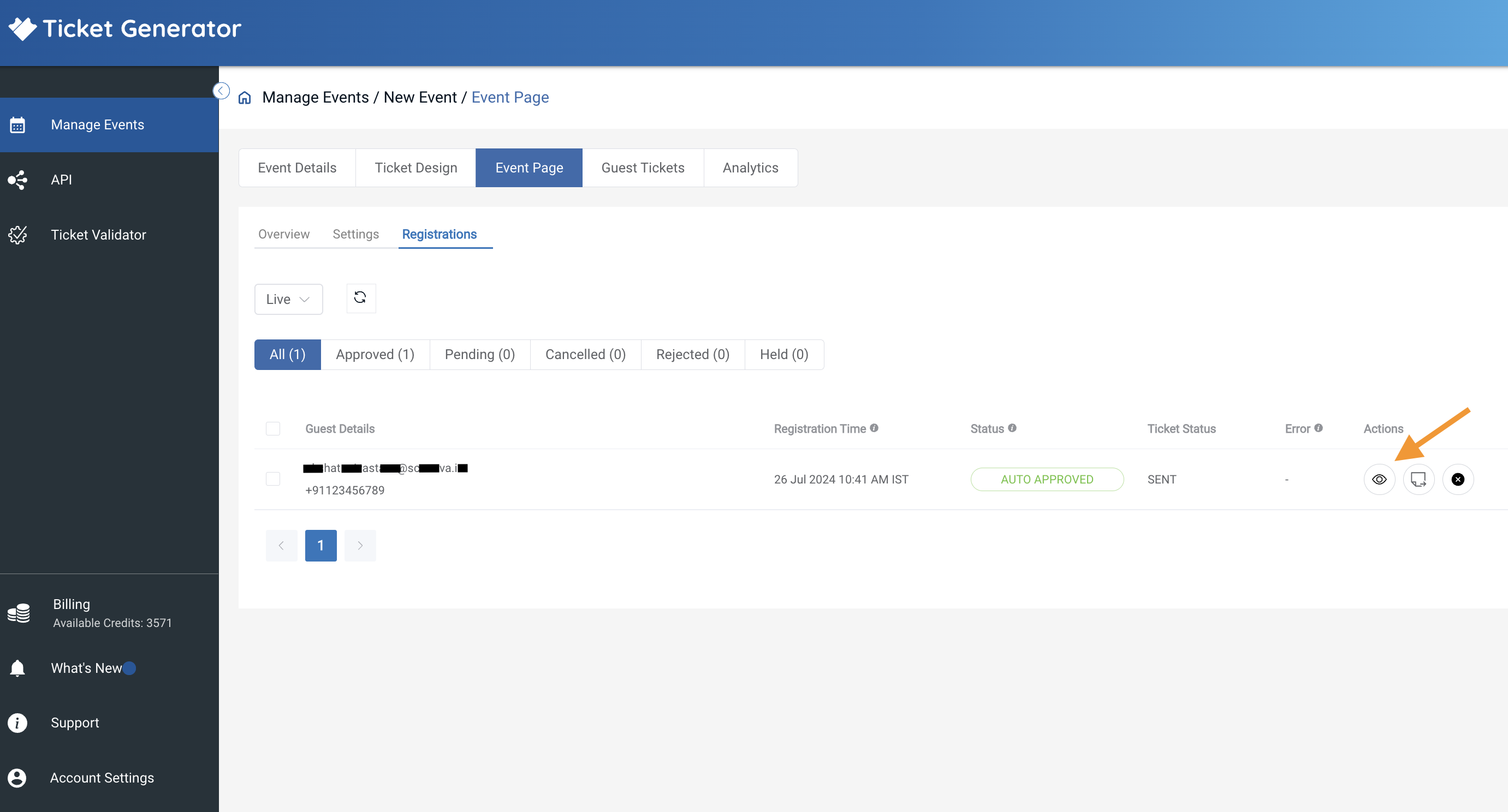Click the Actions column header
This screenshot has width=1508, height=812.
pyautogui.click(x=1384, y=429)
